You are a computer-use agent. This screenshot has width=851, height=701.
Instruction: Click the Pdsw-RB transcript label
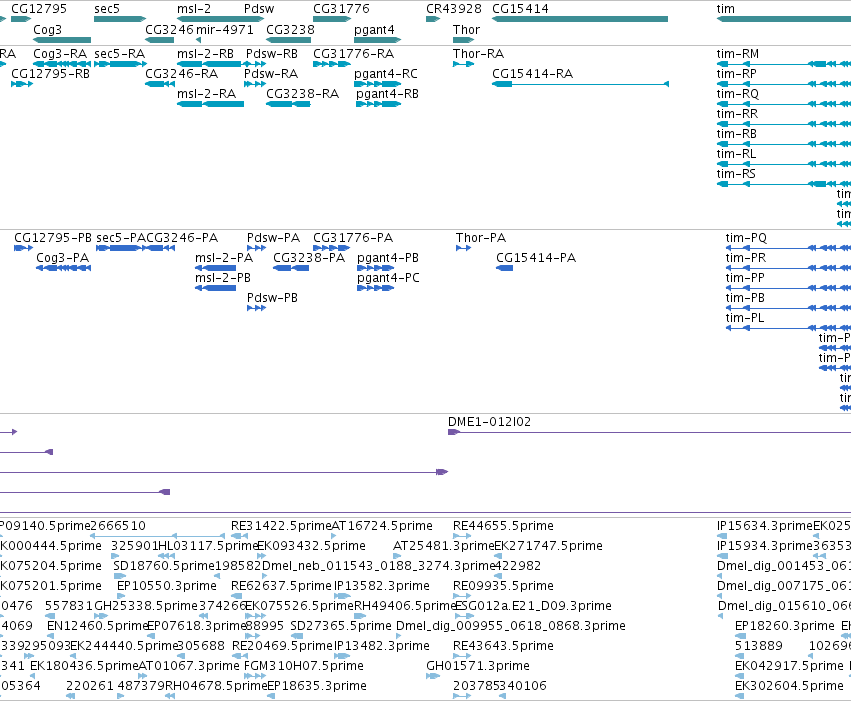click(272, 54)
